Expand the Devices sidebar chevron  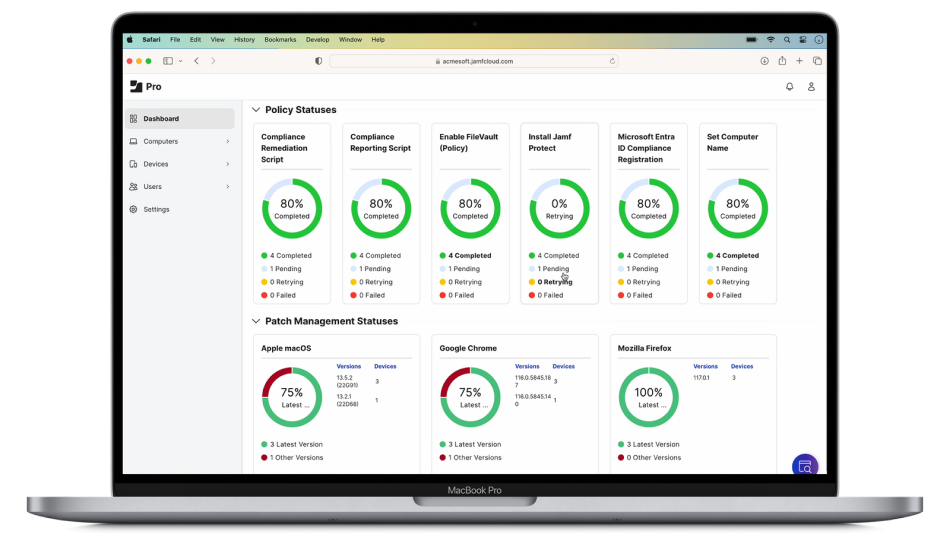(x=228, y=164)
